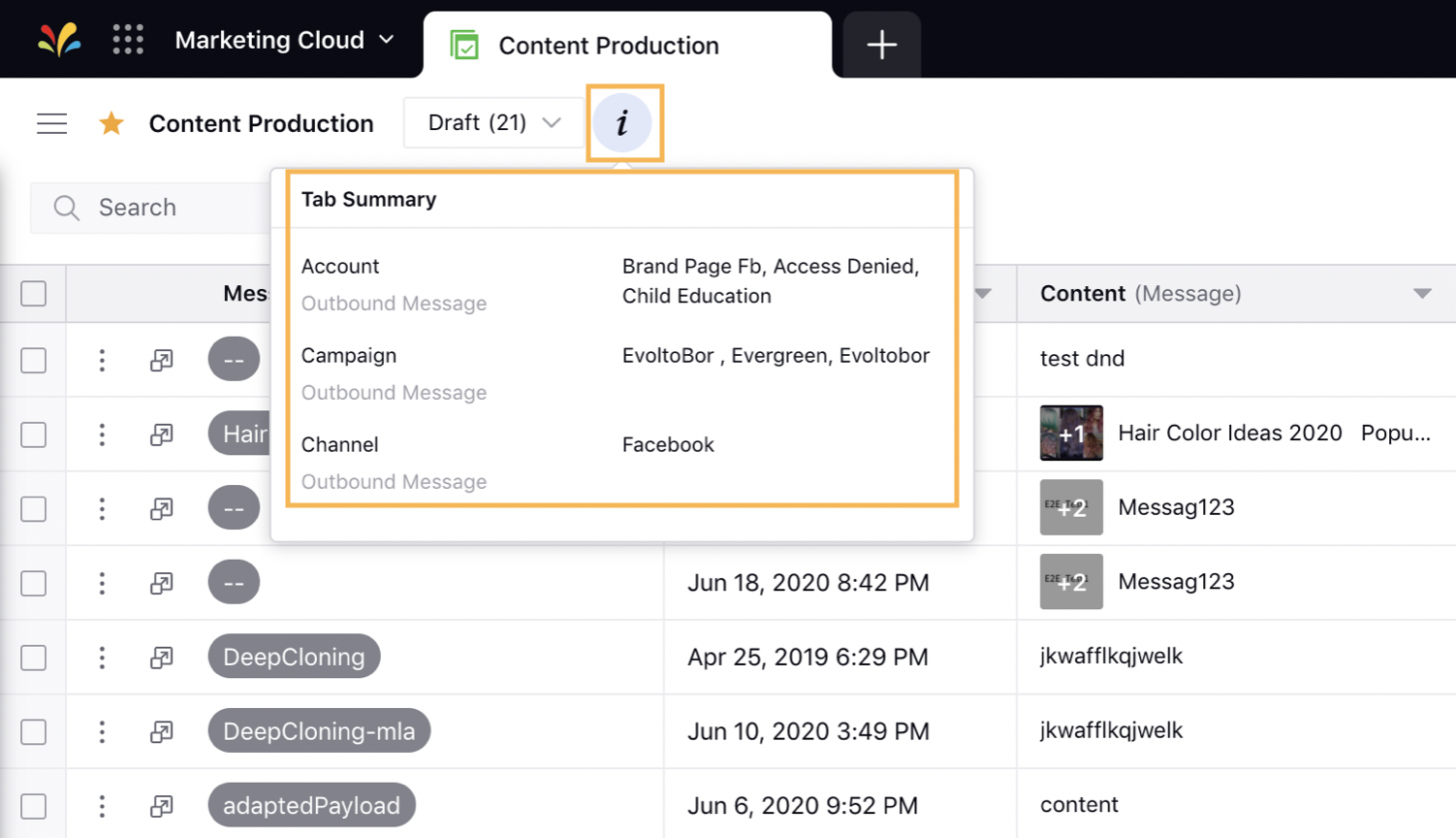1456x838 pixels.
Task: Click the Account label in Tab Summary
Action: coord(340,266)
